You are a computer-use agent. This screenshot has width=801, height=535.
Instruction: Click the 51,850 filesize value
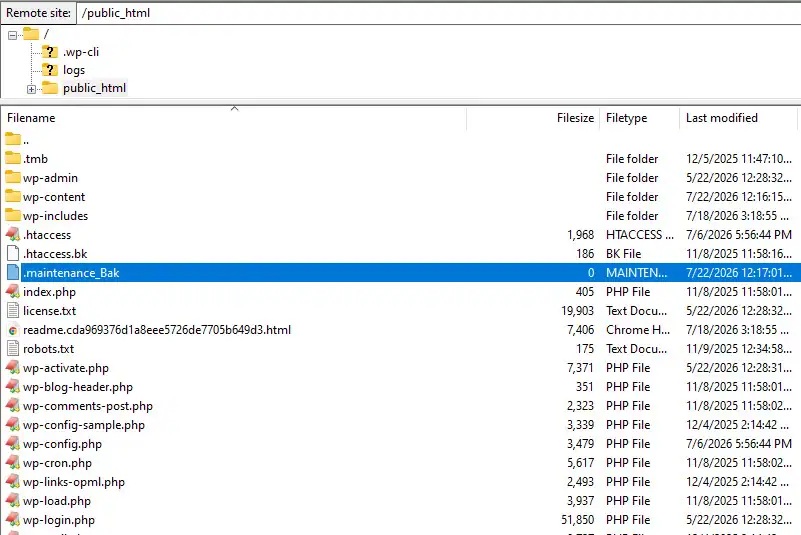pyautogui.click(x=577, y=520)
